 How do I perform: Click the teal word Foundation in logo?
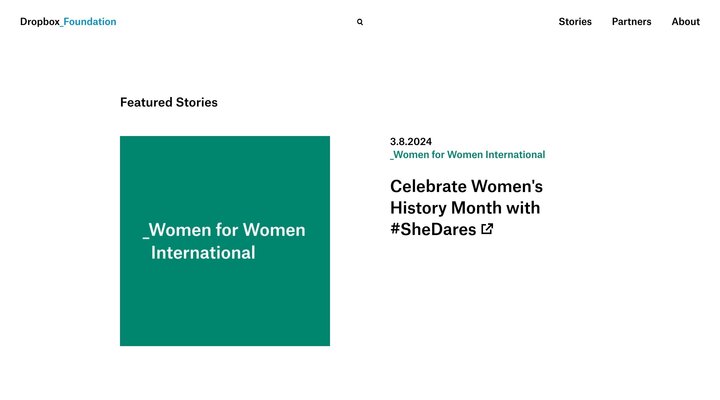90,22
